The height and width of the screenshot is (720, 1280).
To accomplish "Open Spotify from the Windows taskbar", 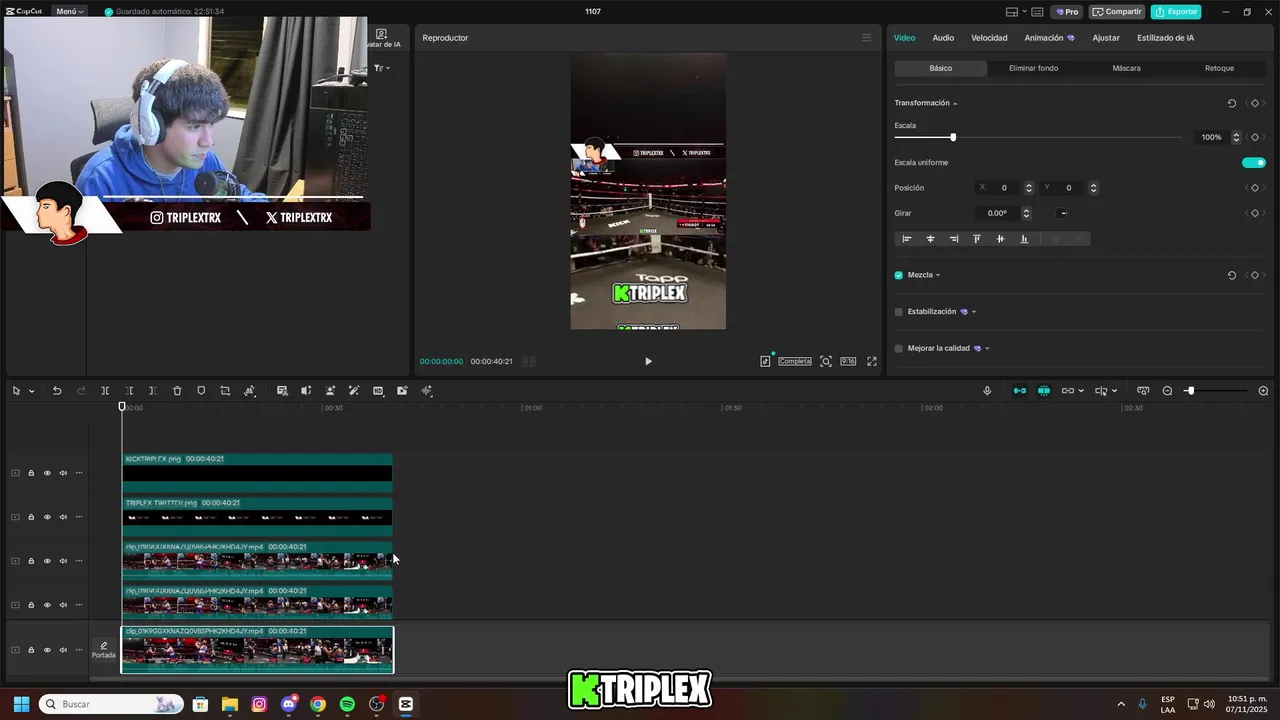I will point(347,704).
